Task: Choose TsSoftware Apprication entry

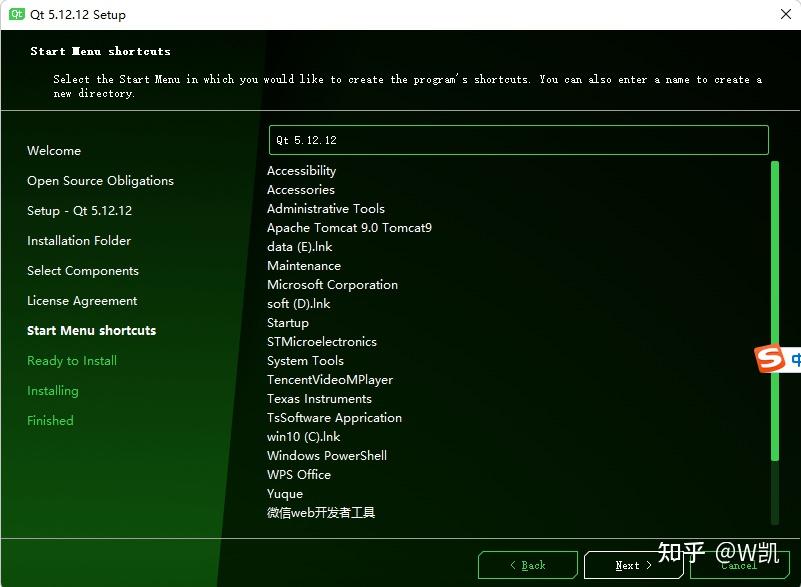Action: click(335, 418)
